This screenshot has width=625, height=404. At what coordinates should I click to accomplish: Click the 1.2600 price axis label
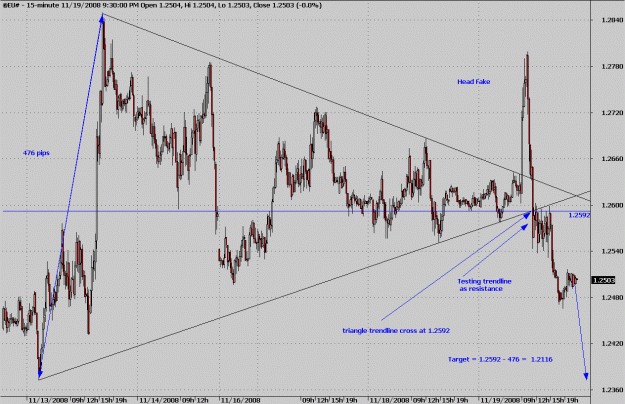point(612,205)
